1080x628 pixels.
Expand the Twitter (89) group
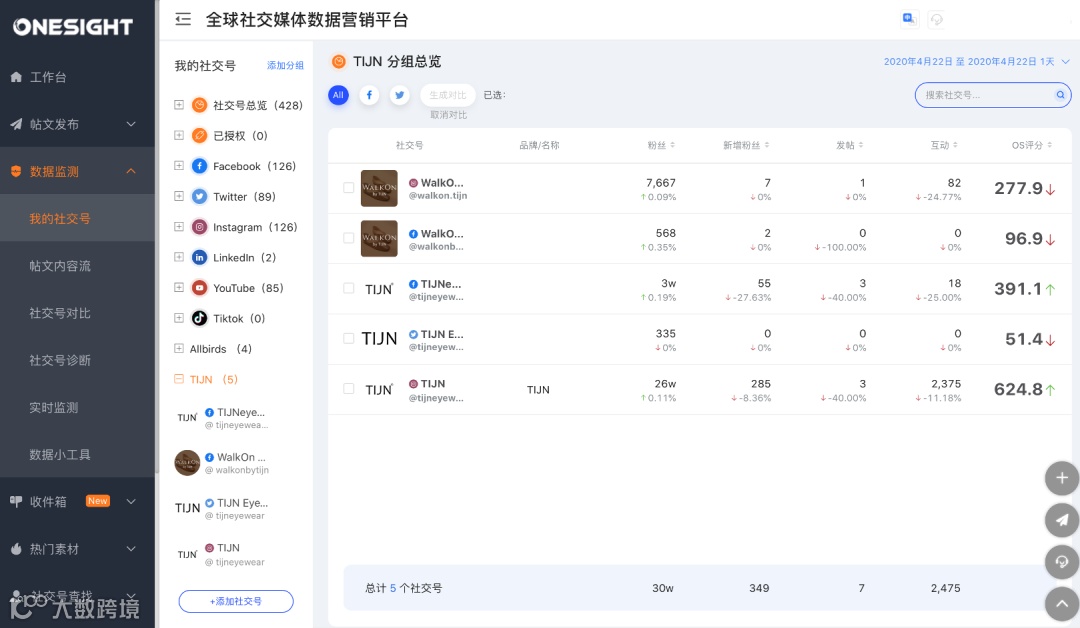pyautogui.click(x=179, y=196)
